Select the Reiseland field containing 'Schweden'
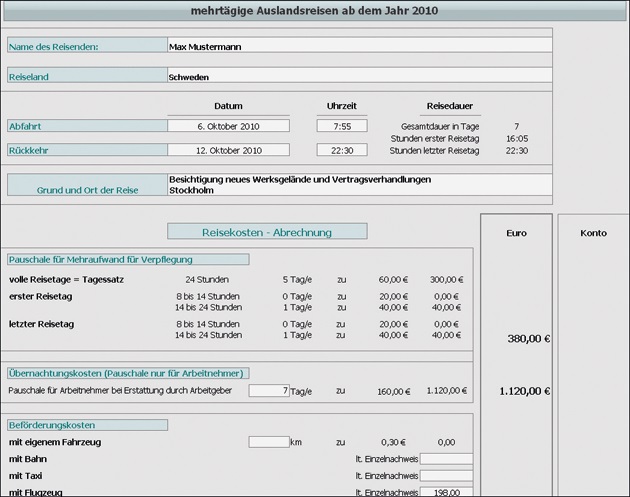This screenshot has height=497, width=630. click(359, 76)
